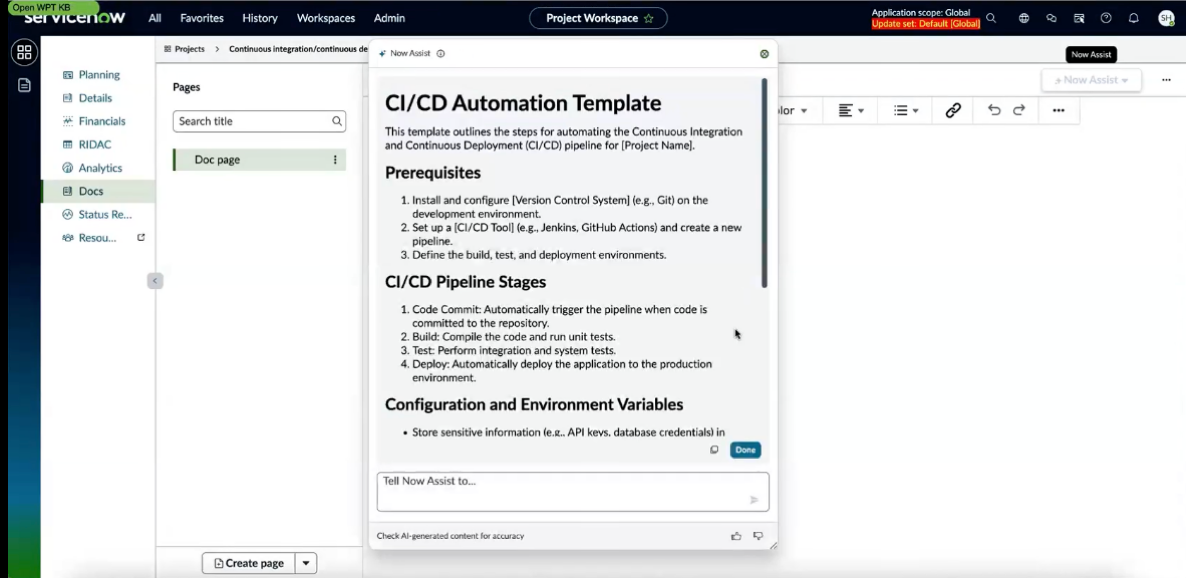Screen dimensions: 1186x578
Task: Click the Tell Now Assist input field
Action: [x=573, y=492]
